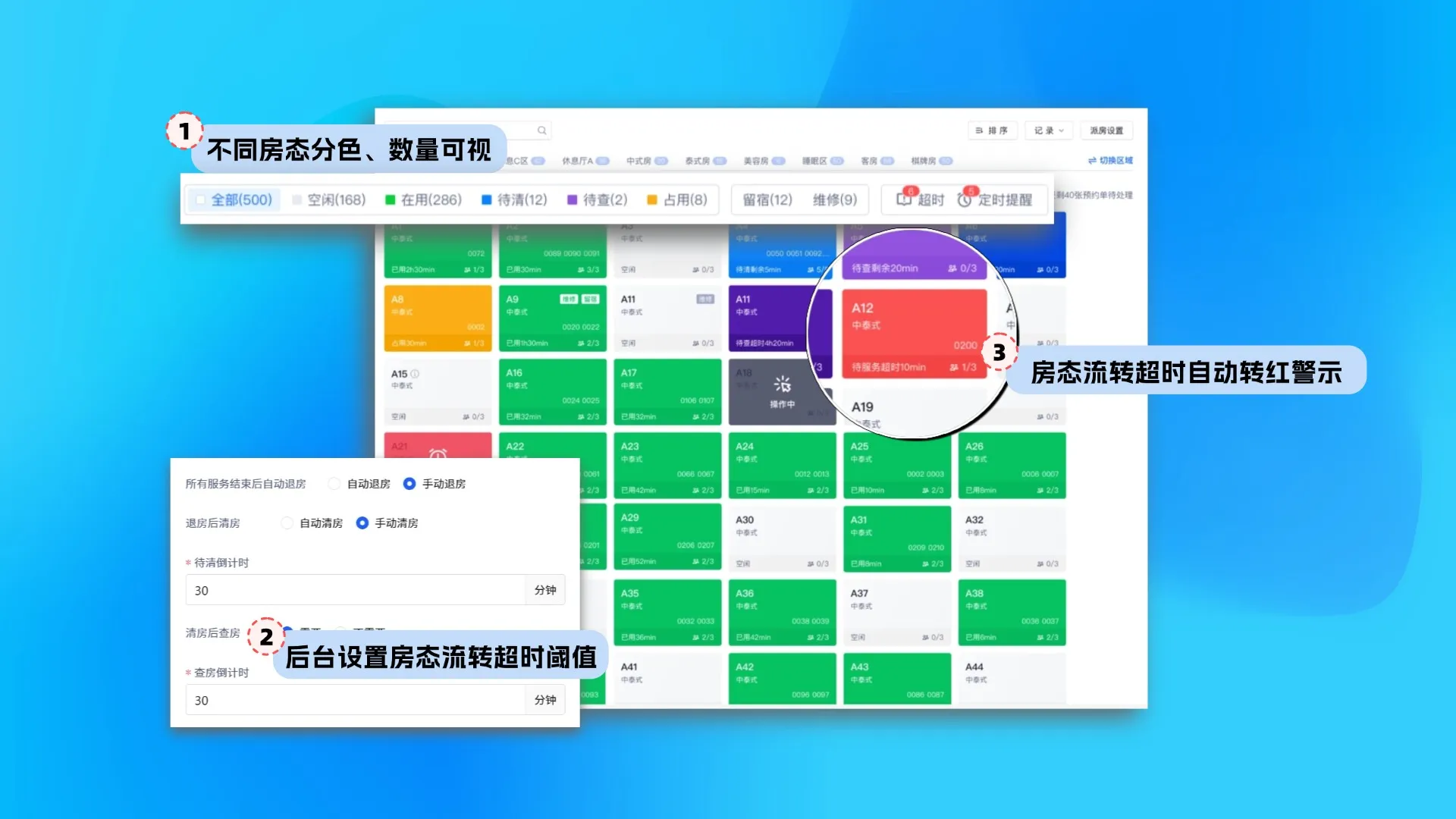
Task: Filter rooms by 在用(286) status
Action: [x=423, y=199]
